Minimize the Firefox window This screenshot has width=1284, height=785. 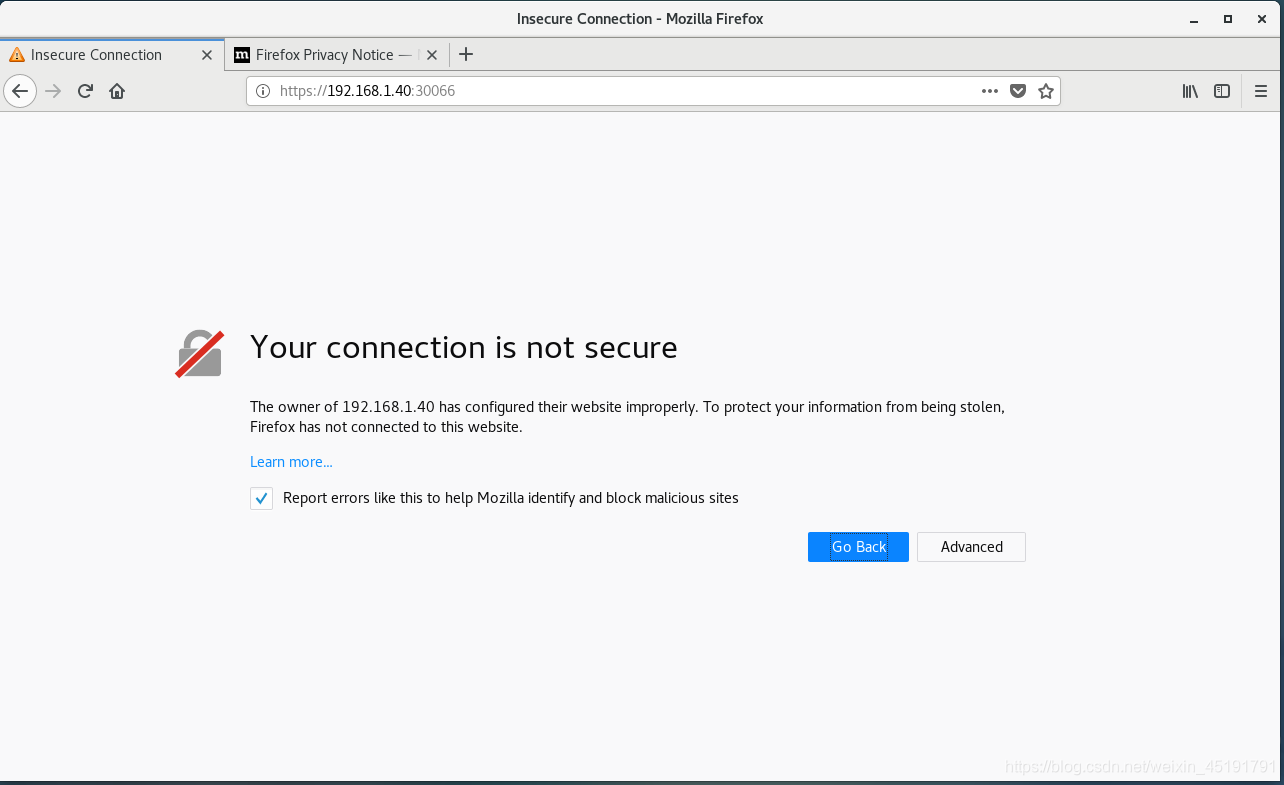pyautogui.click(x=1194, y=19)
